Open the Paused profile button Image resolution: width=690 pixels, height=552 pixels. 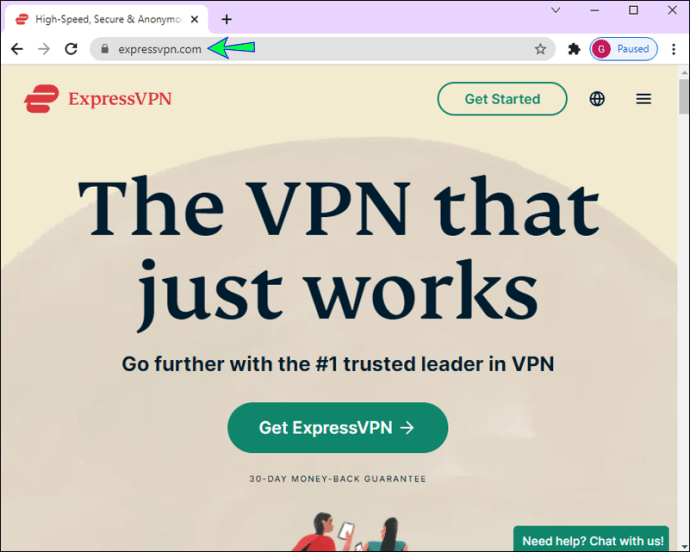pyautogui.click(x=624, y=49)
